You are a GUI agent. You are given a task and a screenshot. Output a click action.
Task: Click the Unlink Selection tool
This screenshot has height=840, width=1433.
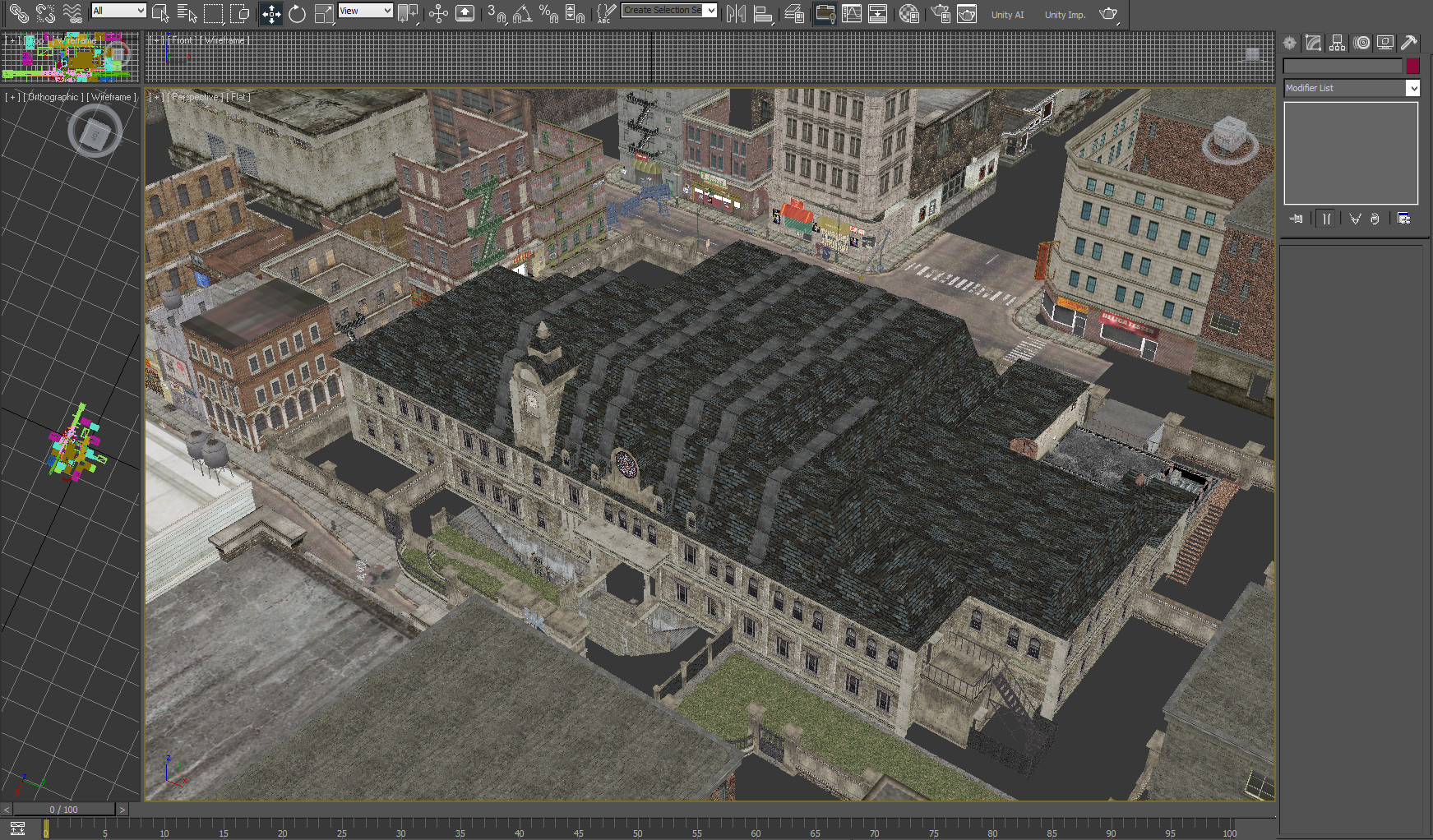tap(45, 13)
